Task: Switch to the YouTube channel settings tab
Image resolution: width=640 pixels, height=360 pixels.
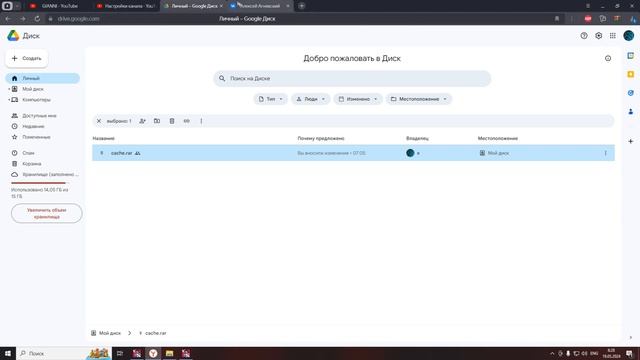Action: (x=126, y=6)
